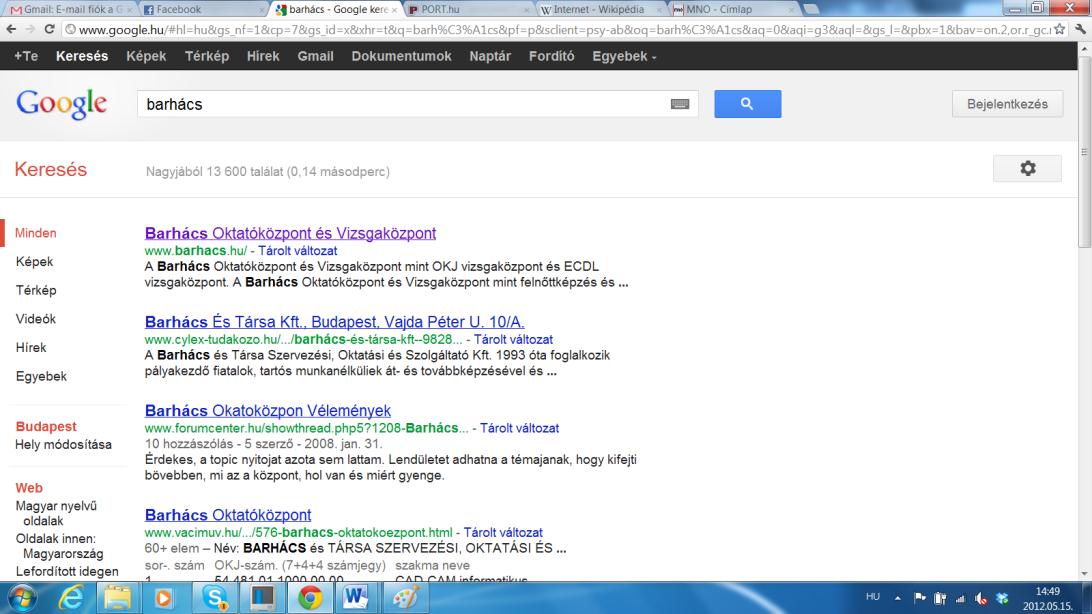1092x614 pixels.
Task: Open the Egyebek dropdown in top bar
Action: point(624,56)
